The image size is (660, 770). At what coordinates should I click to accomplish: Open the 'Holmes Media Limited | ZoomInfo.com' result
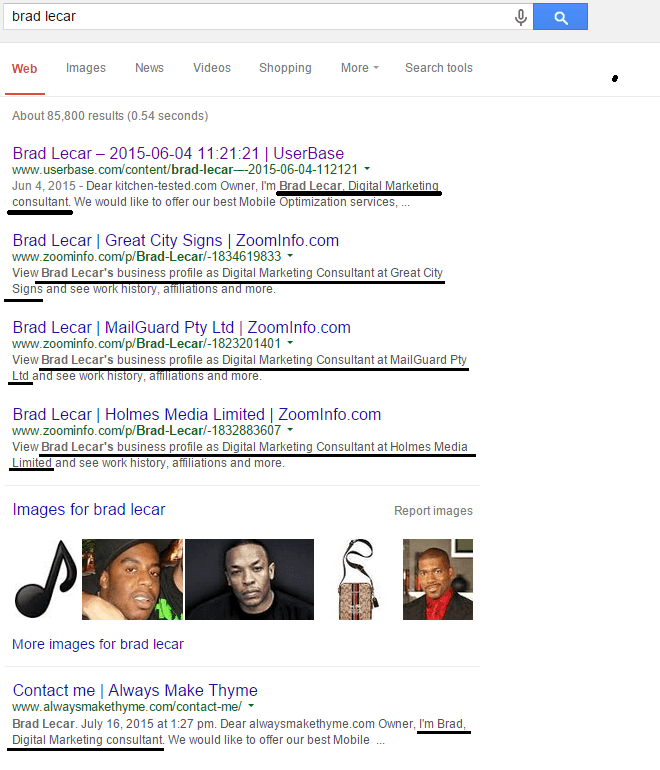pos(197,414)
